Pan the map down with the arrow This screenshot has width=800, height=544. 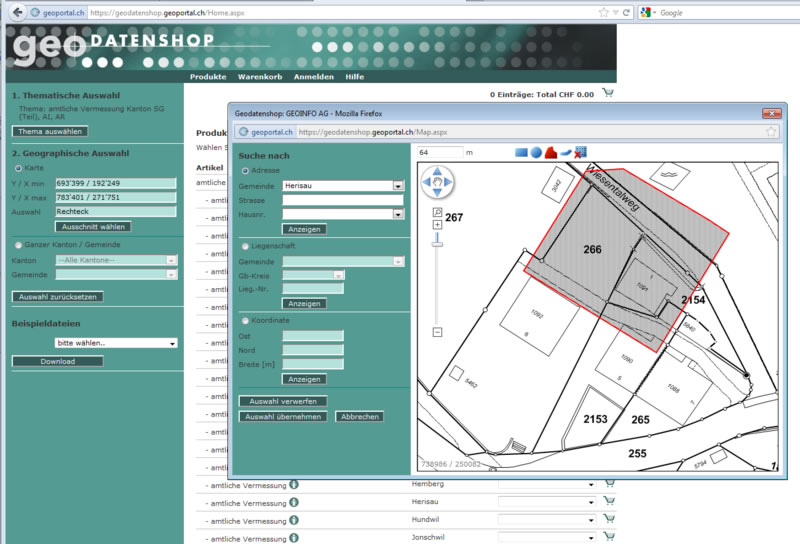coord(437,192)
